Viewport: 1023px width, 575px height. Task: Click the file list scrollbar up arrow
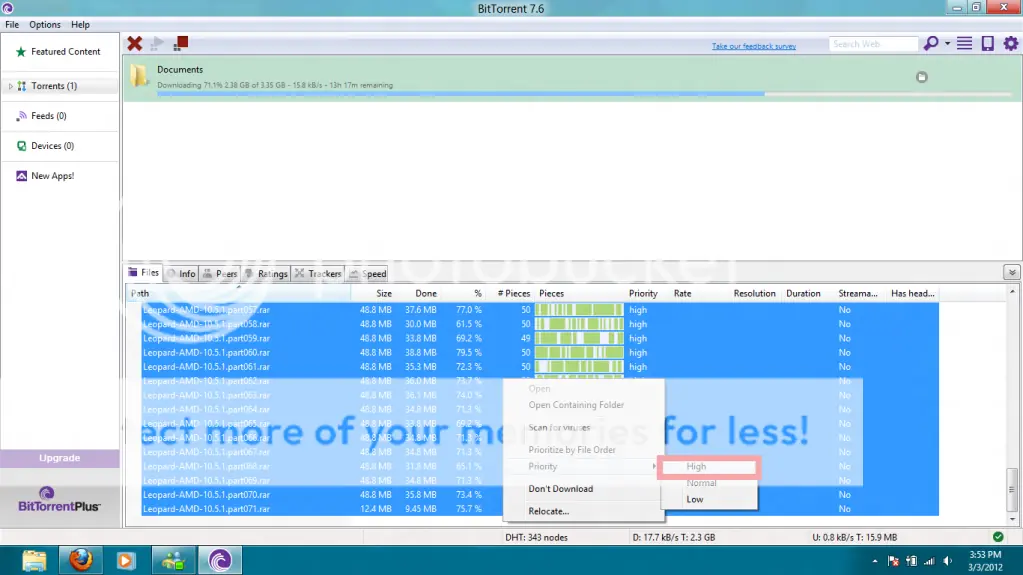point(1012,292)
